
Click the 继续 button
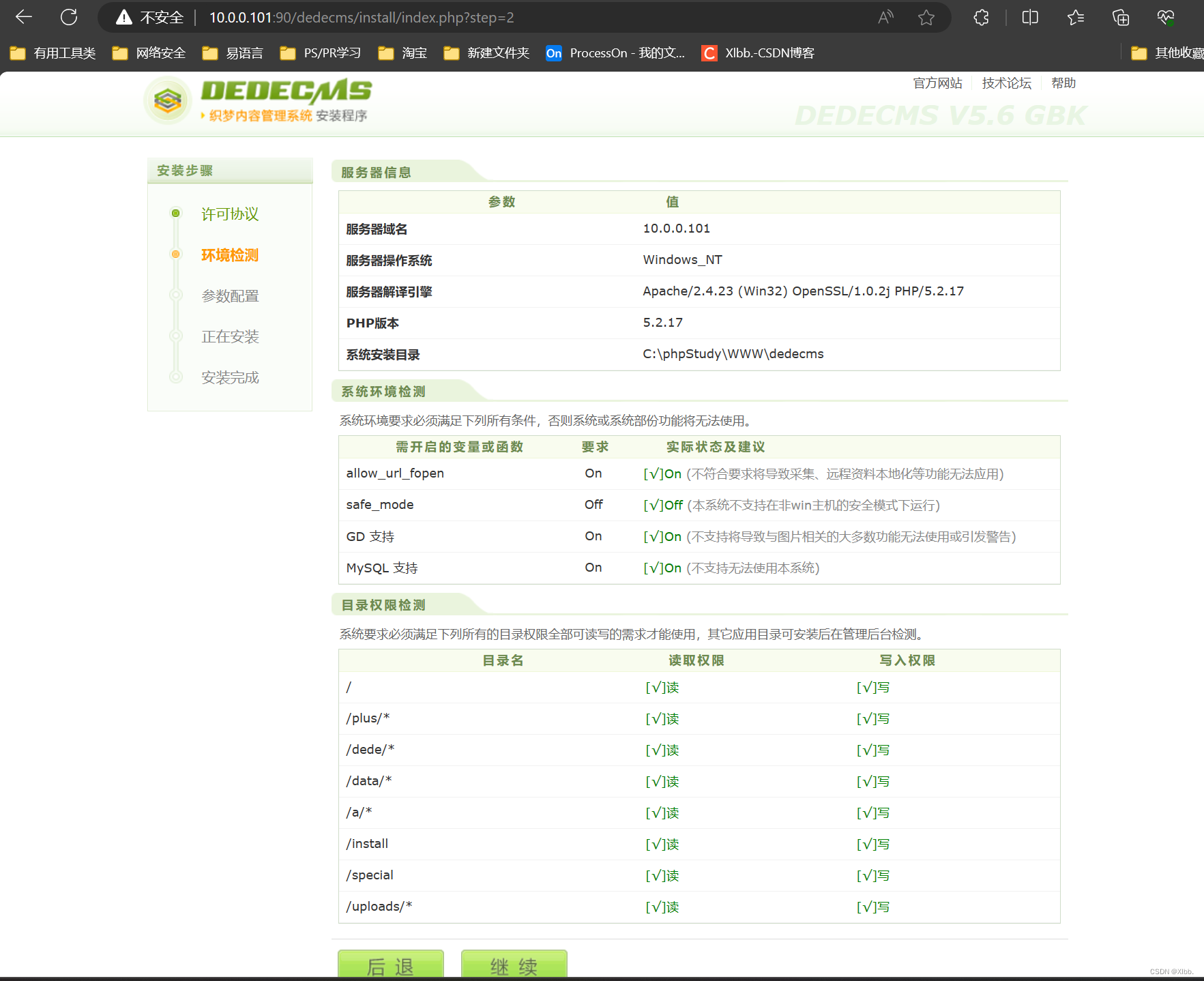pyautogui.click(x=514, y=964)
